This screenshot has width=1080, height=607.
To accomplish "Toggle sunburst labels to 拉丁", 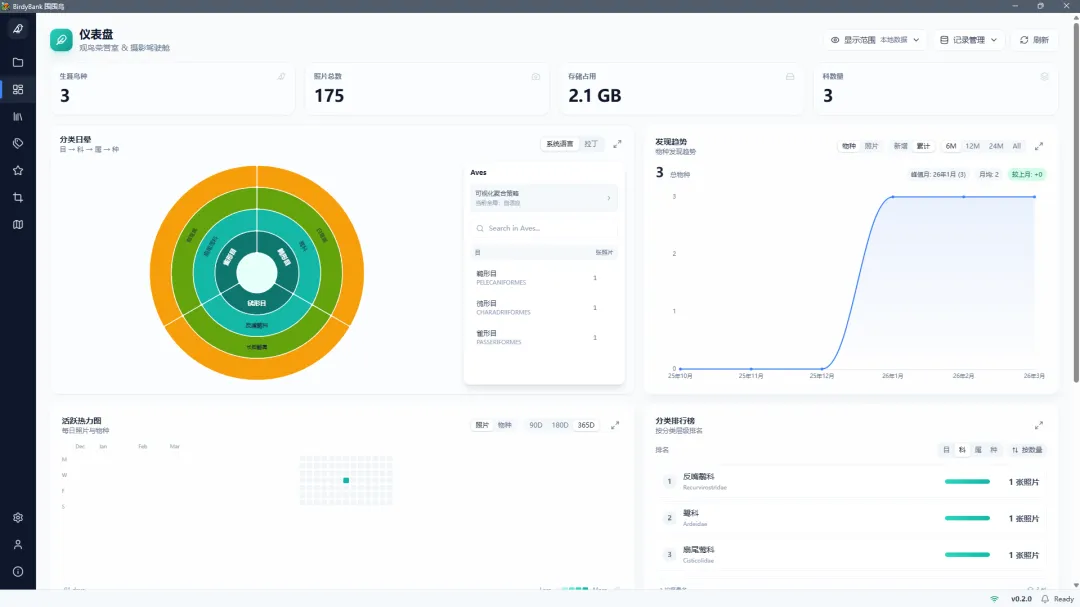I will [591, 144].
